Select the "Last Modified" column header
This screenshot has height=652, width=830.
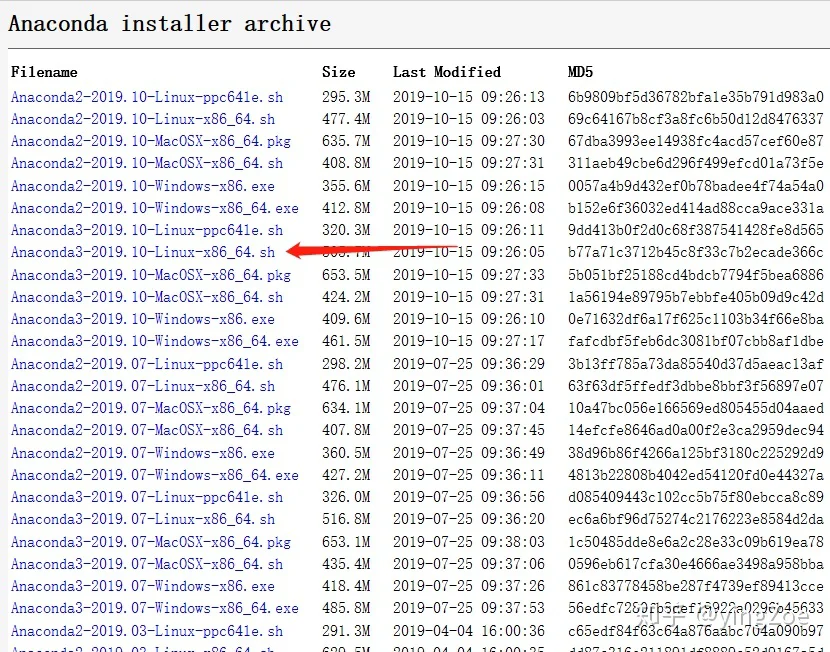pyautogui.click(x=447, y=72)
